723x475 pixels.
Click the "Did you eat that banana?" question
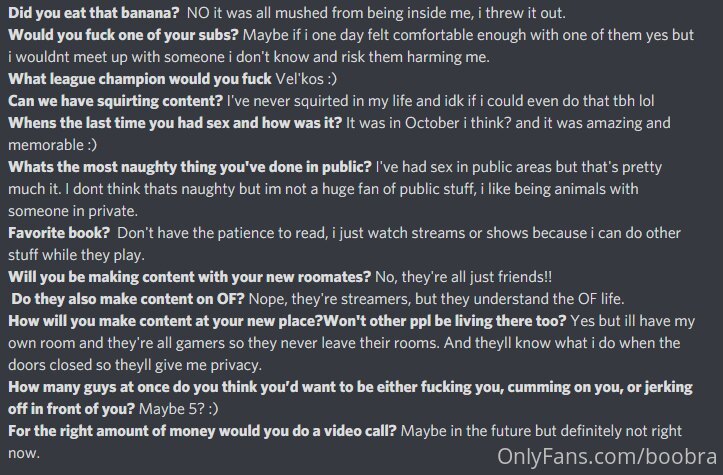[94, 13]
